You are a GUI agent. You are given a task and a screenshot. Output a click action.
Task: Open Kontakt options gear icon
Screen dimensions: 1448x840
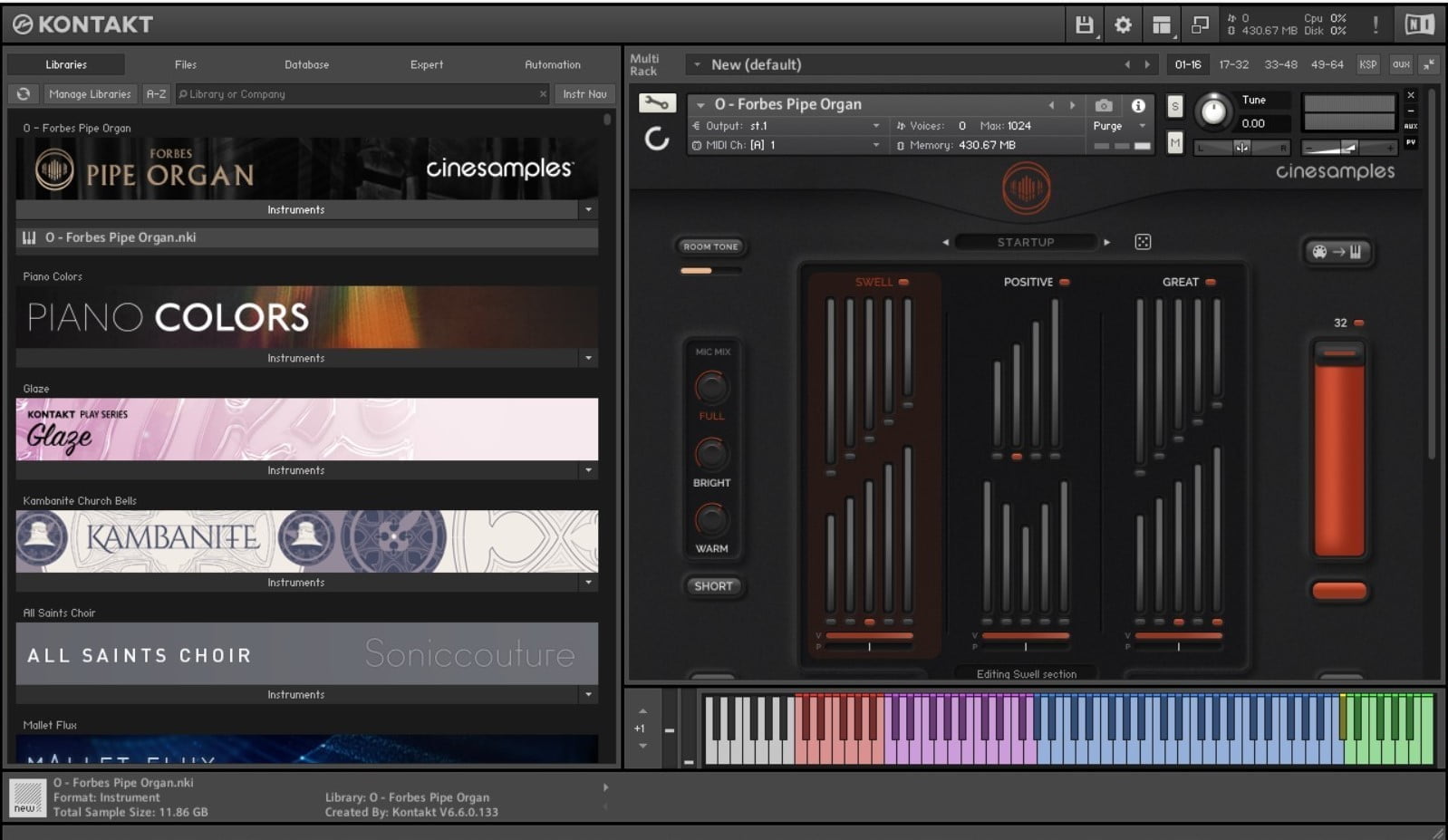point(1123,25)
